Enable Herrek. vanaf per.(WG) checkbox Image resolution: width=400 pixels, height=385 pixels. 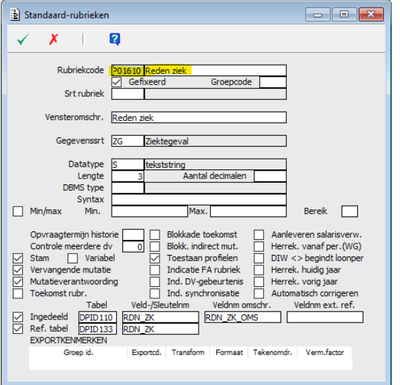[259, 247]
